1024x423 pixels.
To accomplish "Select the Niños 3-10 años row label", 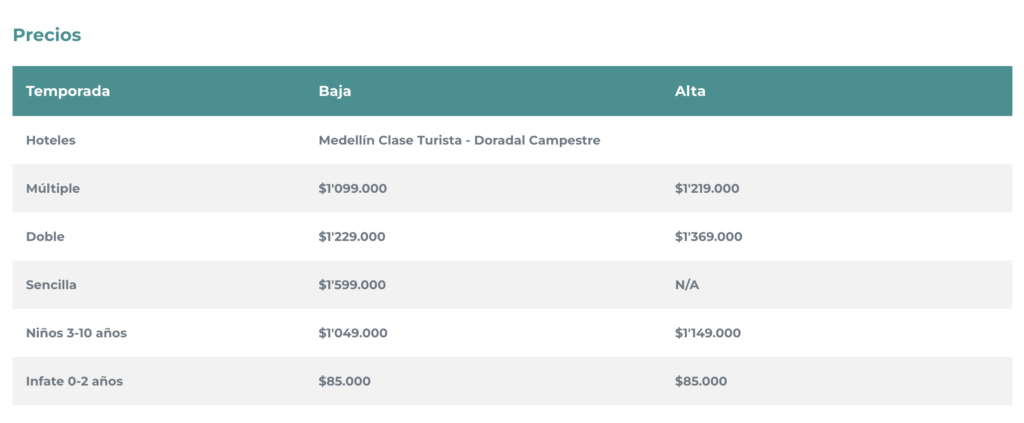I will click(76, 333).
